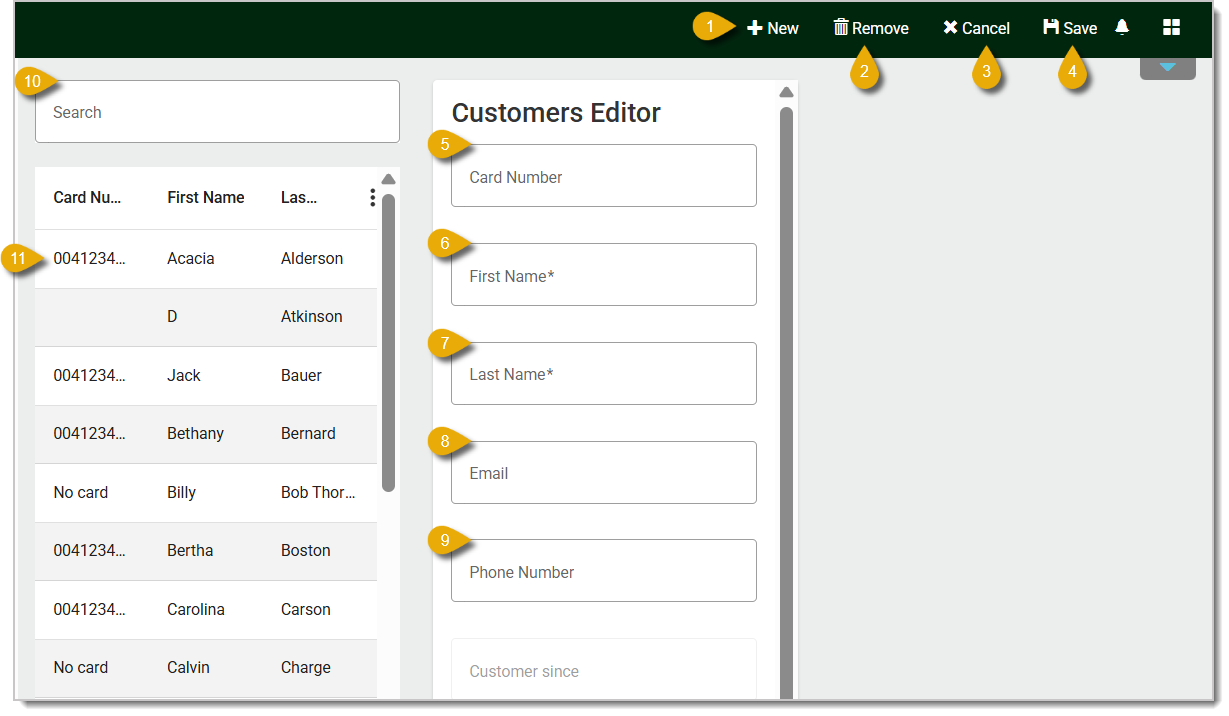The image size is (1229, 716).
Task: Cancel the current customer edit
Action: (976, 28)
